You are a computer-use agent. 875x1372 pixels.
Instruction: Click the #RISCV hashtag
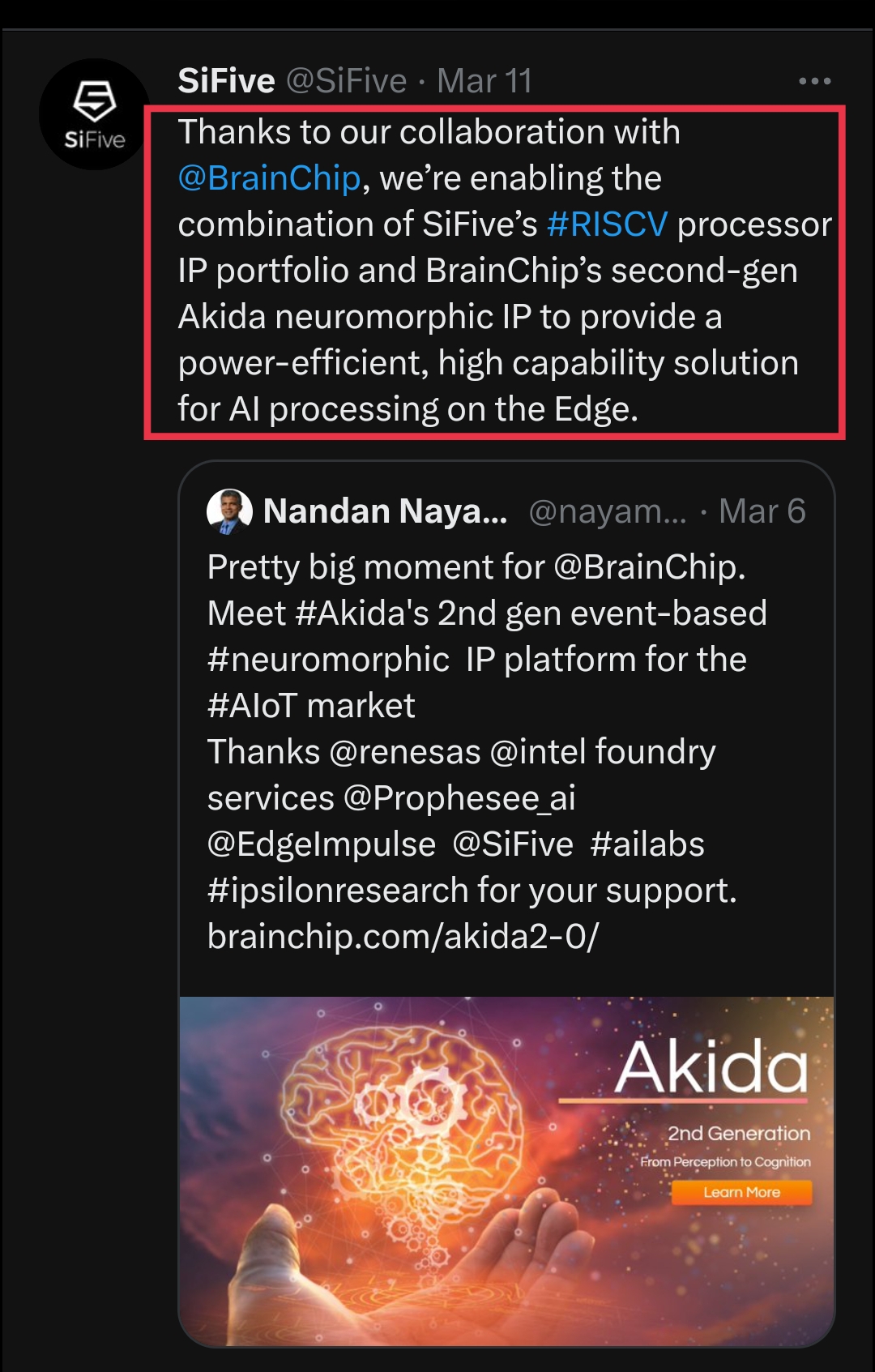click(607, 224)
